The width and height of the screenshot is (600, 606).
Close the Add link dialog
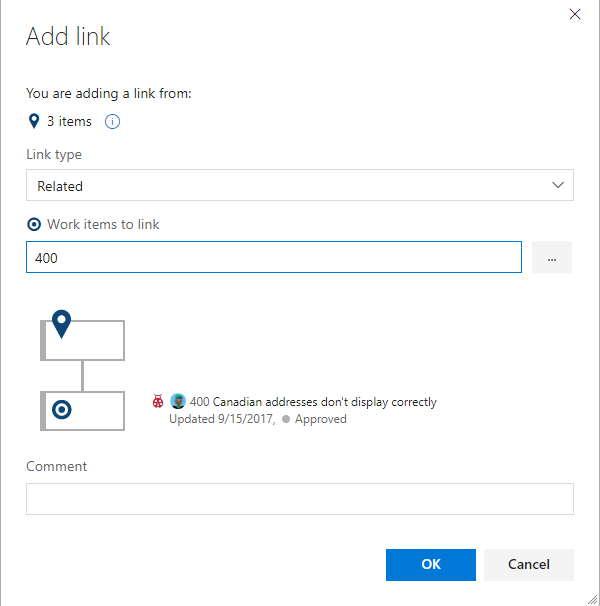click(575, 14)
